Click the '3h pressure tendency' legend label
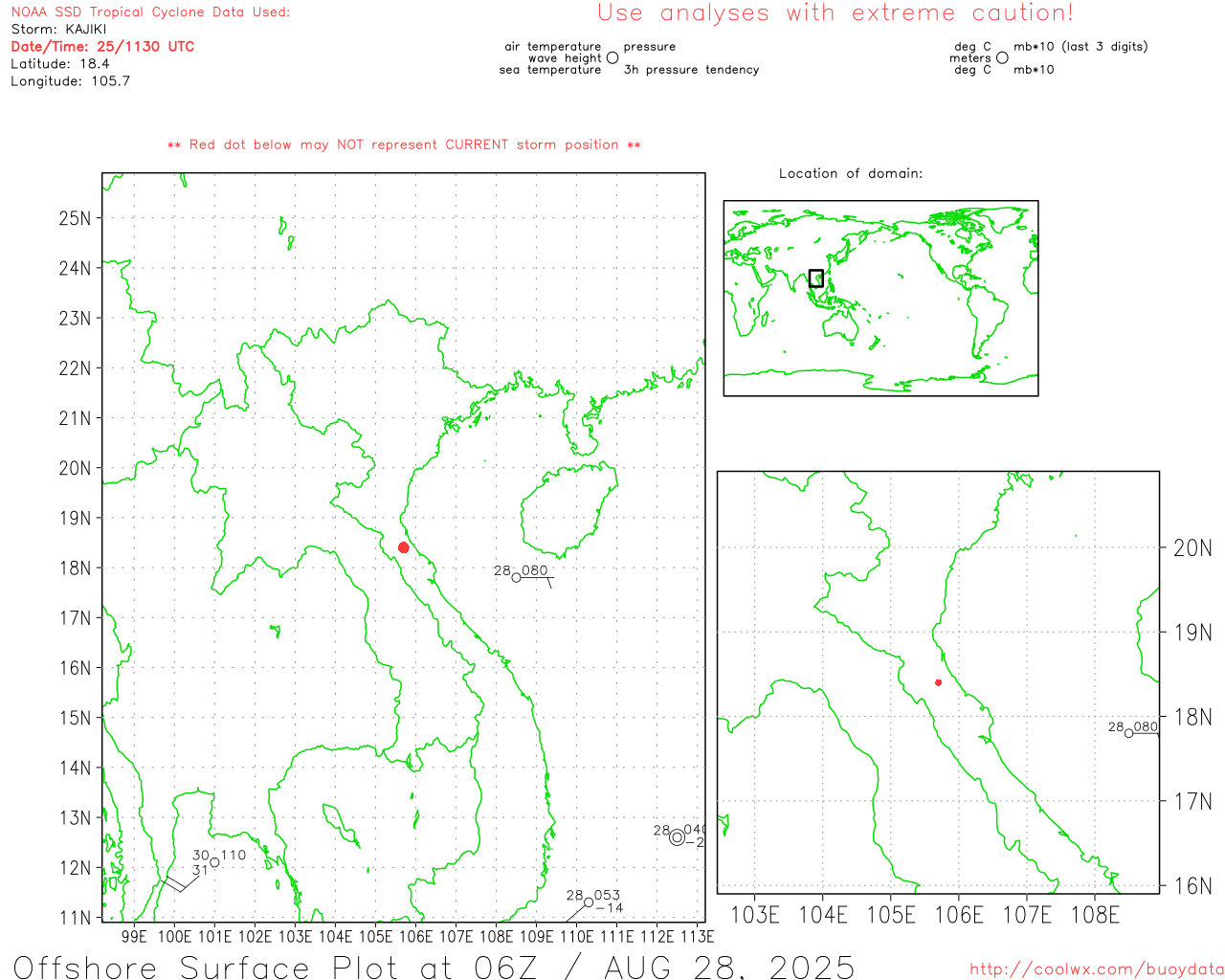Viewport: 1225px width, 980px height. point(691,70)
